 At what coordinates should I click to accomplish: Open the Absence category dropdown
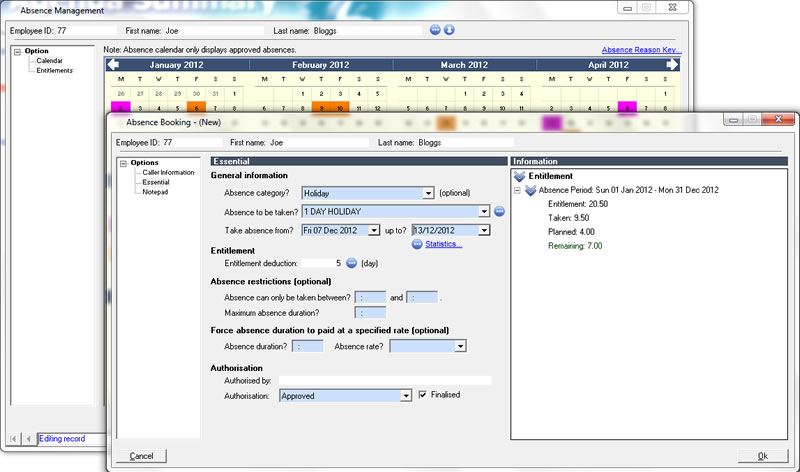pyautogui.click(x=428, y=193)
